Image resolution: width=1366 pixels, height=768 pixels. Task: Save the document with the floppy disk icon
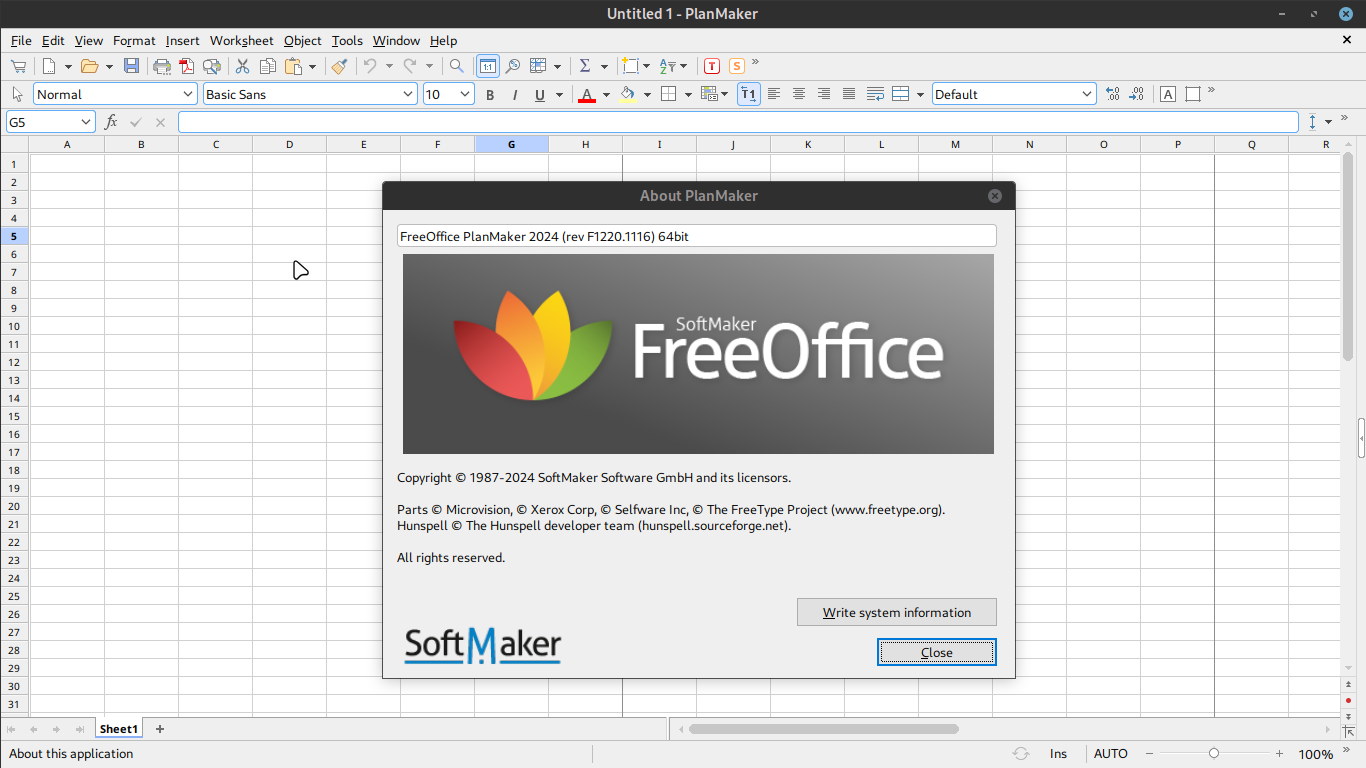point(131,66)
